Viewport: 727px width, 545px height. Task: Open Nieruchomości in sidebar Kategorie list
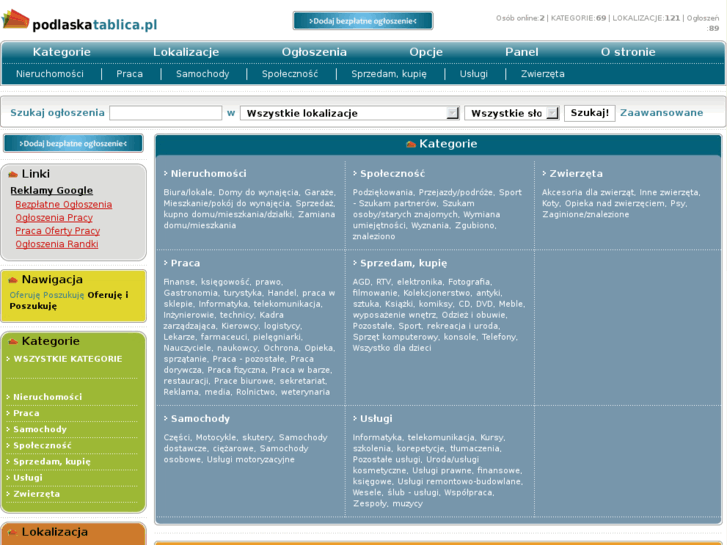pyautogui.click(x=47, y=397)
